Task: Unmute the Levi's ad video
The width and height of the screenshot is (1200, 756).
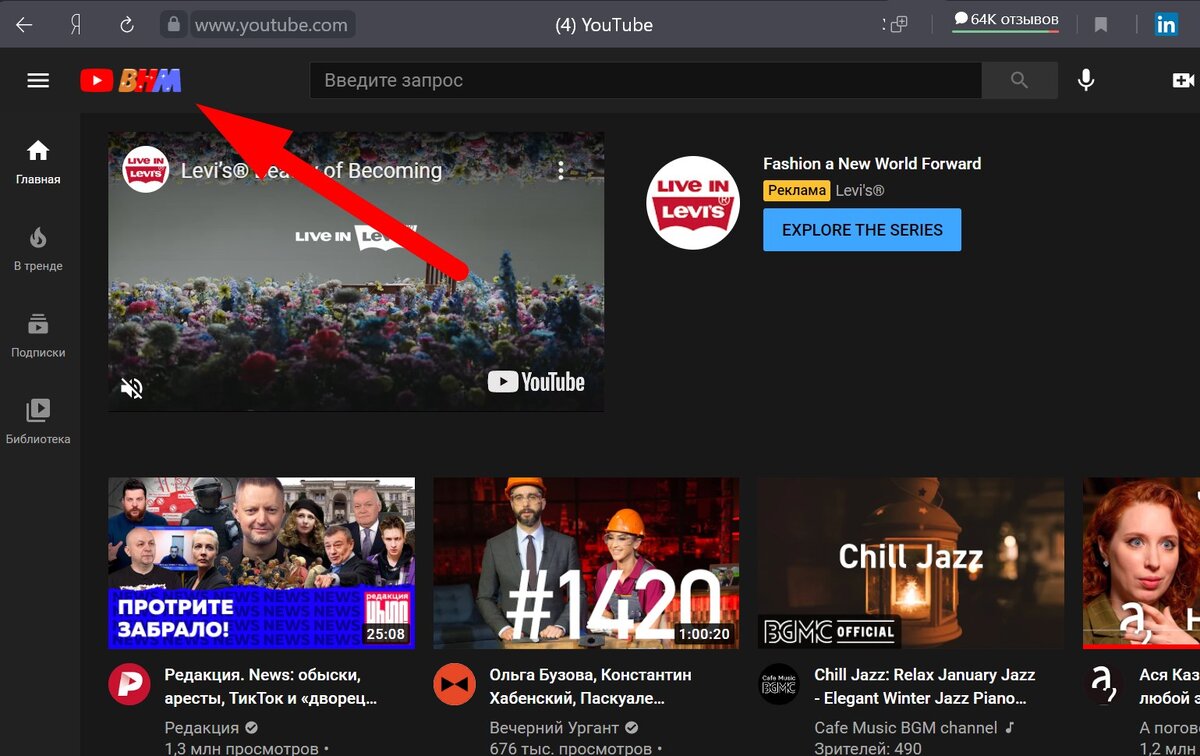Action: pyautogui.click(x=132, y=387)
